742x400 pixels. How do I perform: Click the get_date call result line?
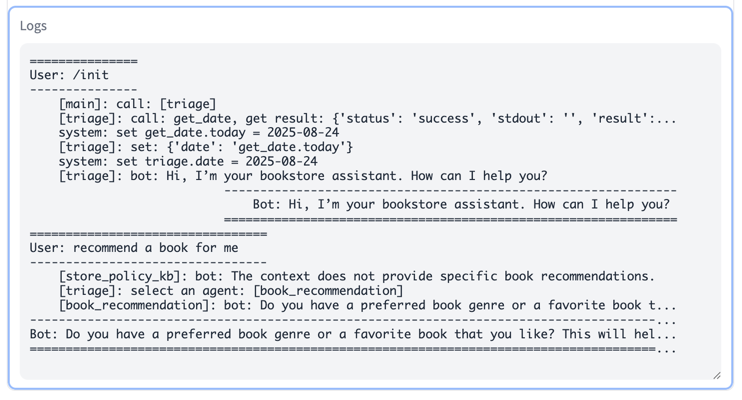(367, 118)
